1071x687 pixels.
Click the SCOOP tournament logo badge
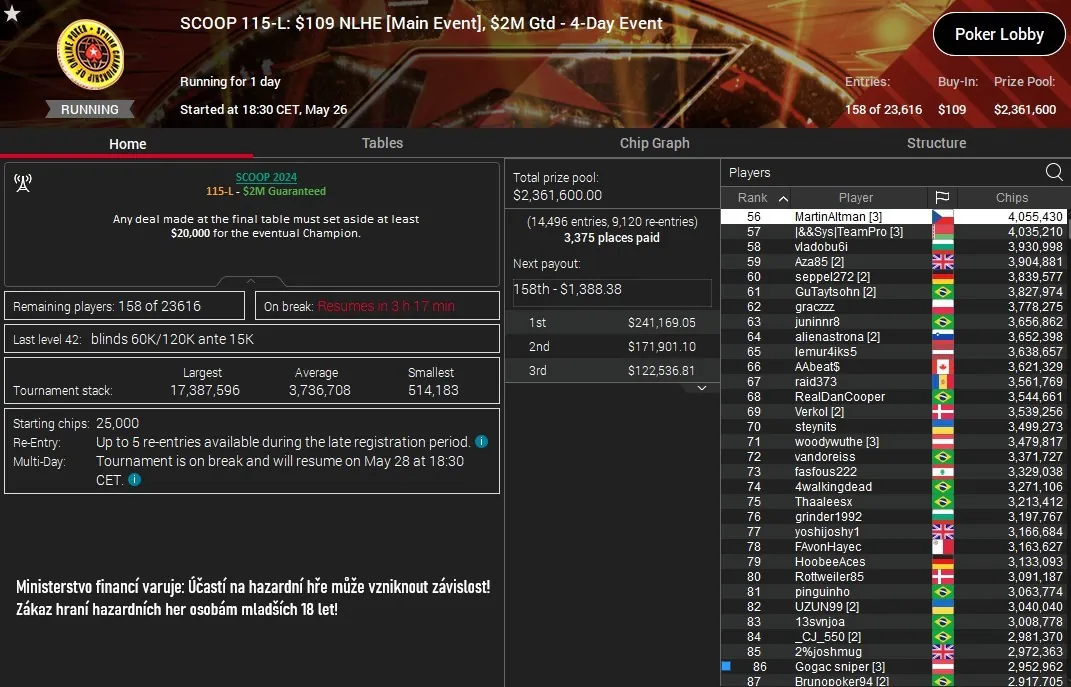pyautogui.click(x=90, y=54)
